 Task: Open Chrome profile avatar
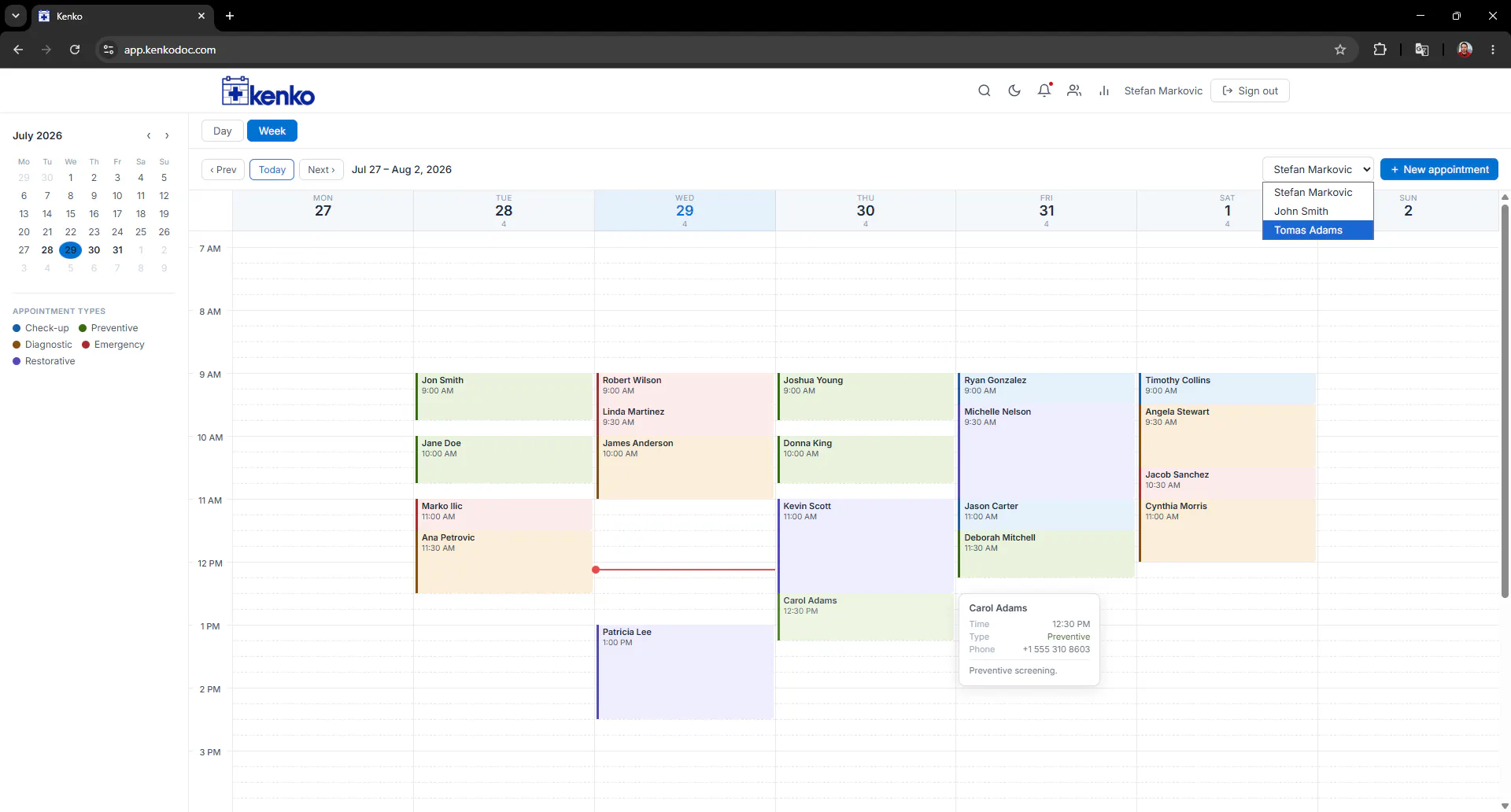[x=1465, y=50]
